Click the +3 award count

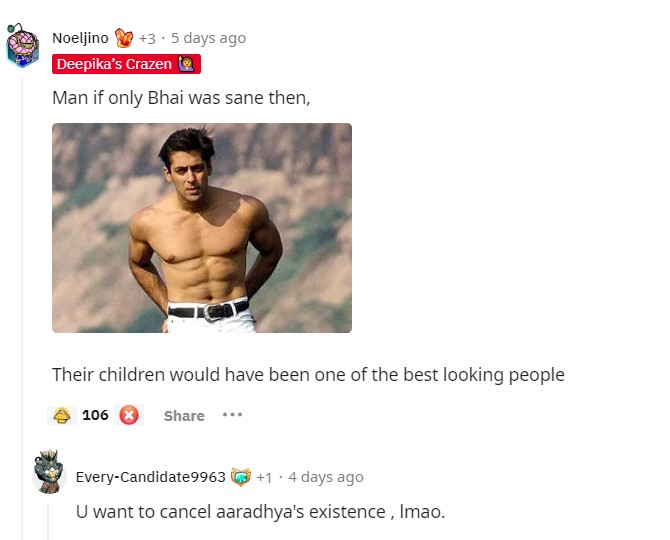point(147,38)
